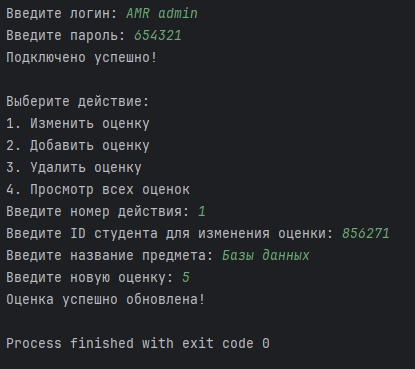Image resolution: width=415 pixels, height=369 pixels.
Task: Click the subject name 'Базы данных'
Action: [266, 255]
